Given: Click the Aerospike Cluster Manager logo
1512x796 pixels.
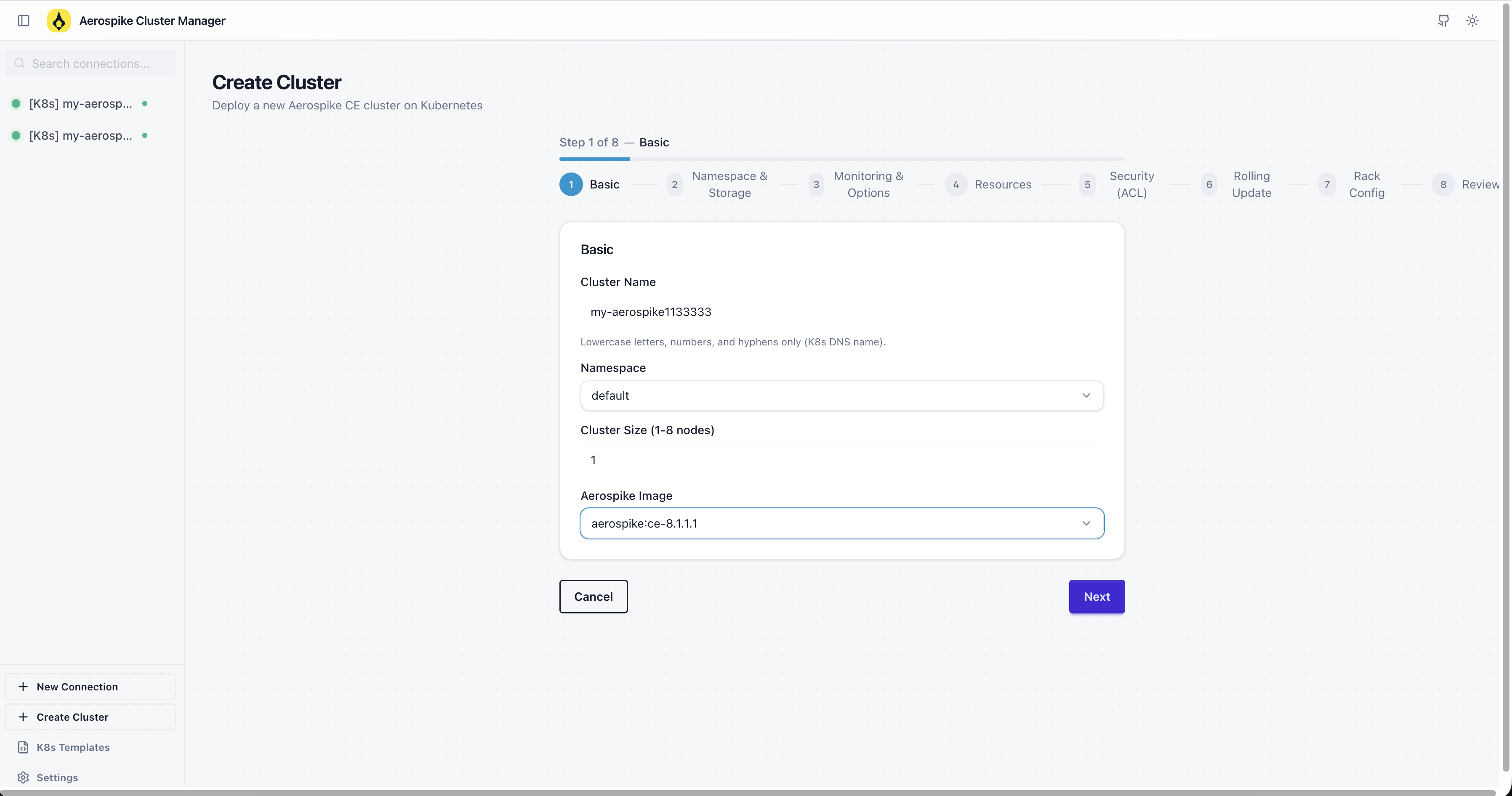Looking at the screenshot, I should tap(58, 21).
